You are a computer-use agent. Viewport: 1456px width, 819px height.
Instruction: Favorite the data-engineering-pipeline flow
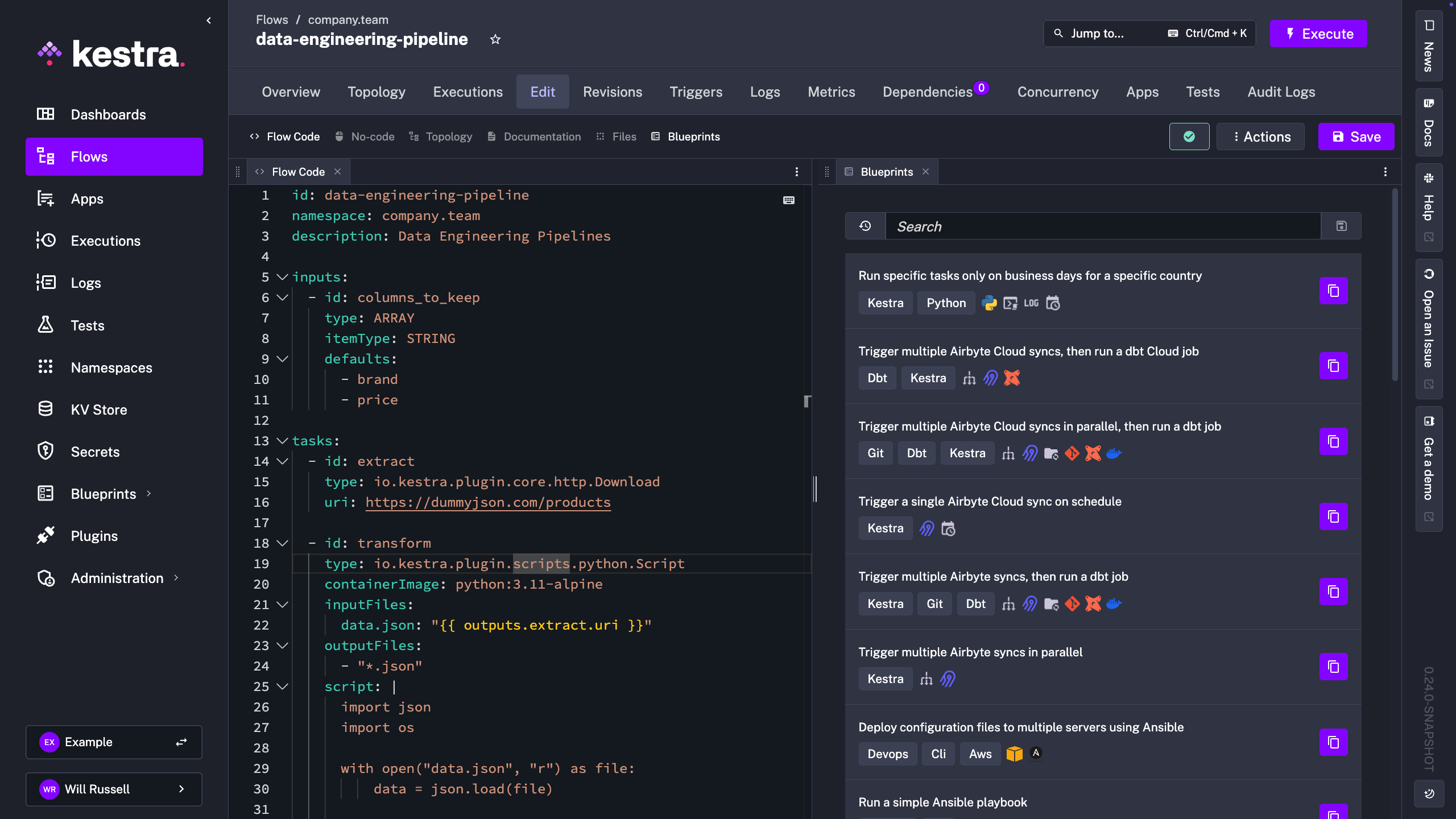tap(495, 39)
